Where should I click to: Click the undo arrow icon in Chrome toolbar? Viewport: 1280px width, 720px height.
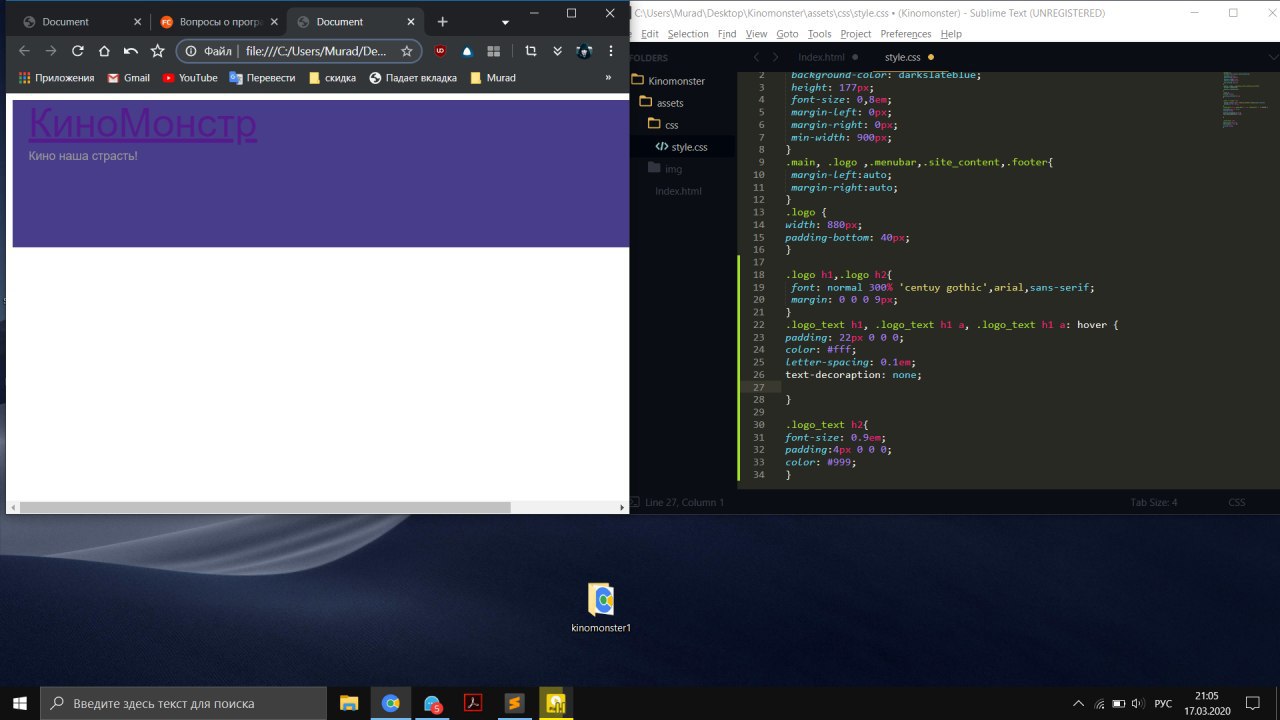pos(130,51)
